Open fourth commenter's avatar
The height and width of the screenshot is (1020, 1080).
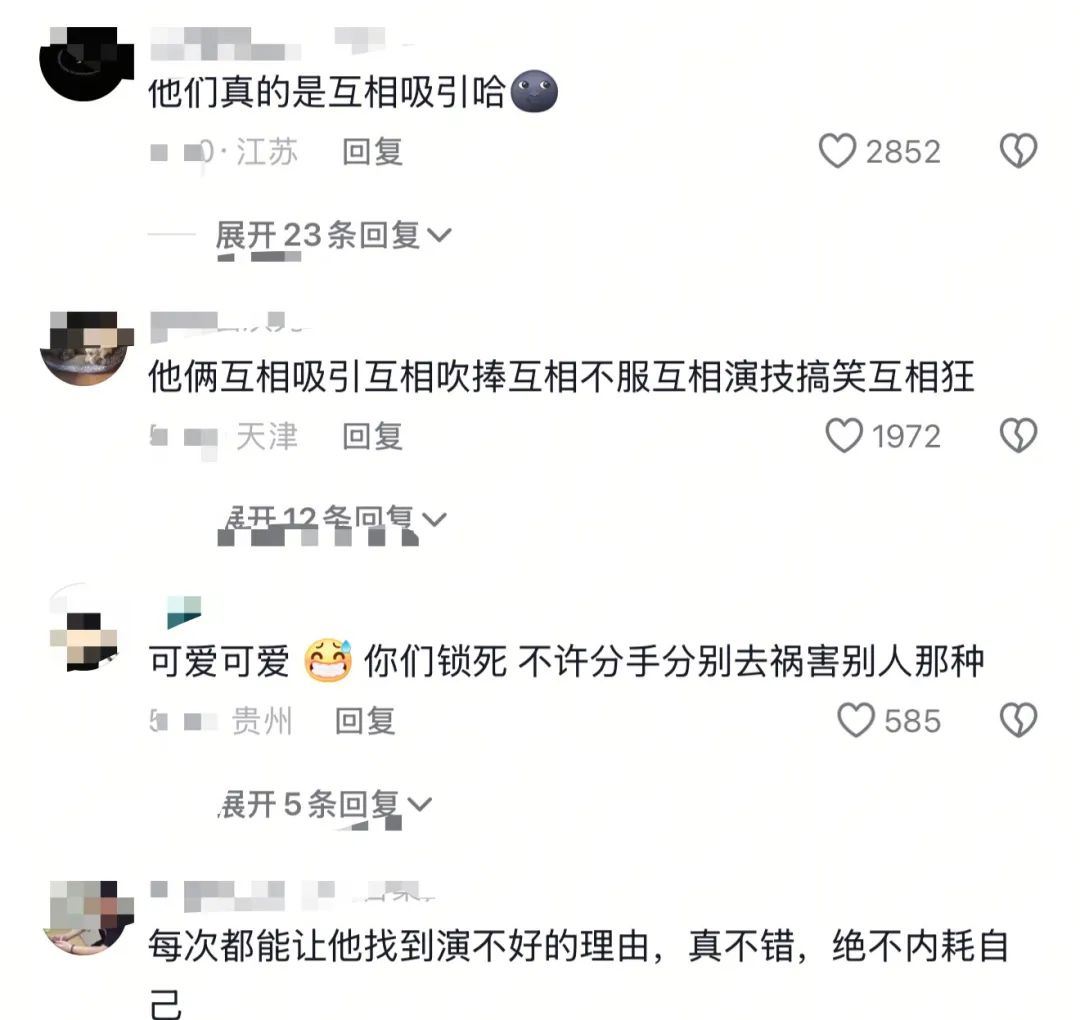pos(86,917)
